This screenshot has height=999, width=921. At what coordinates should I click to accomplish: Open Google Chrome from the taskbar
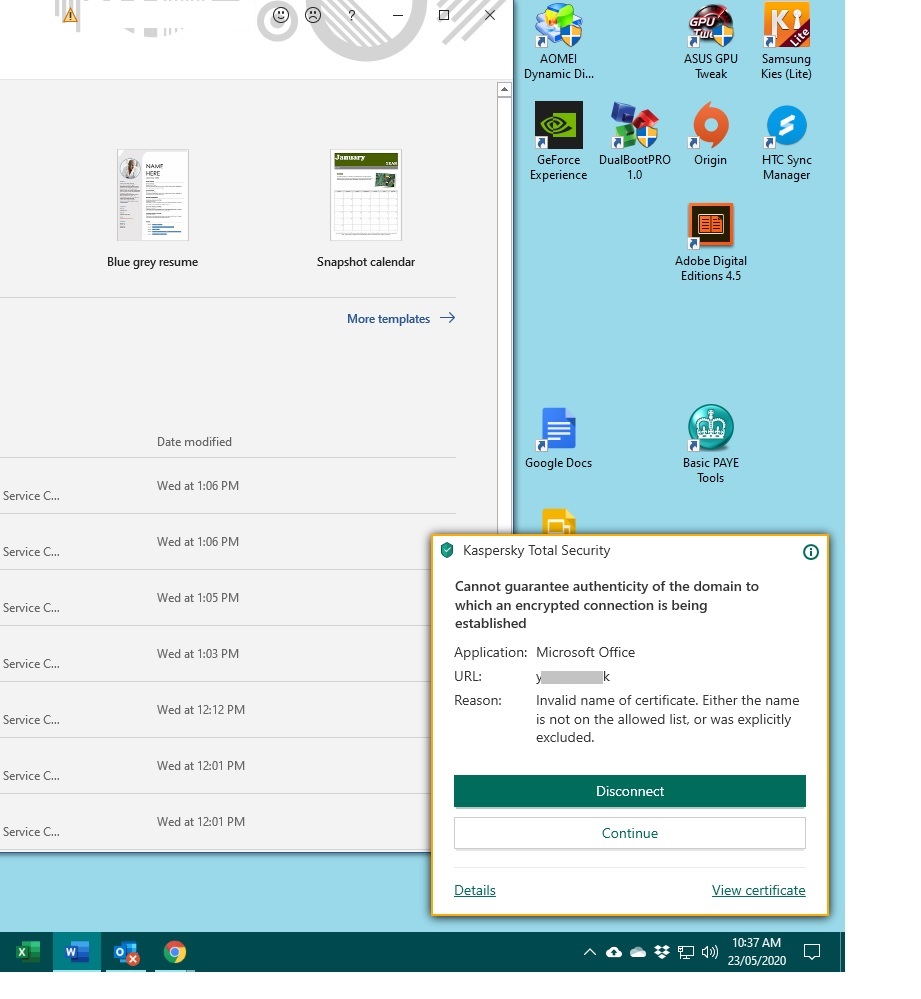point(175,952)
